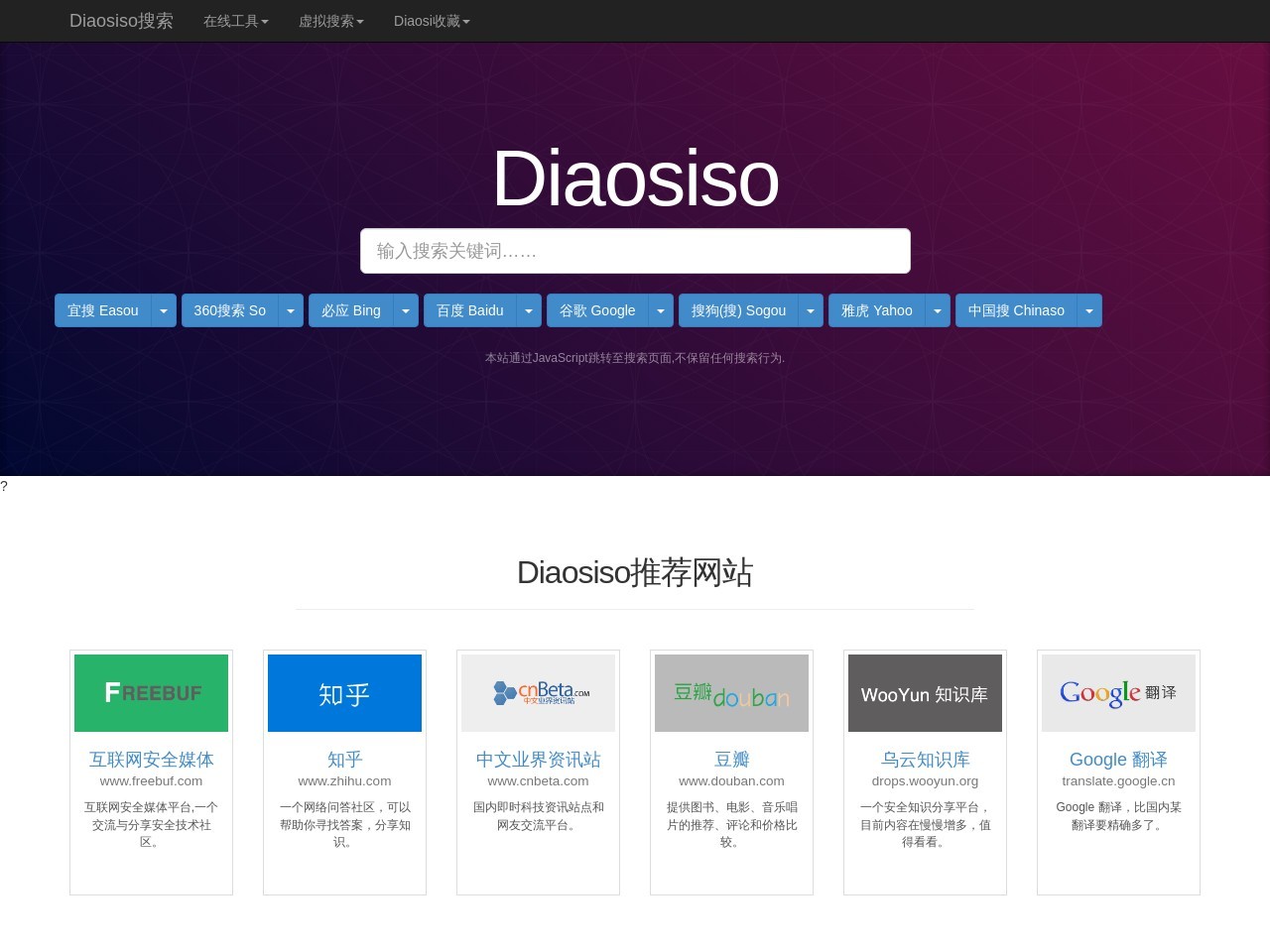Open the 乌云知识库 title link
1270x952 pixels.
[x=925, y=760]
